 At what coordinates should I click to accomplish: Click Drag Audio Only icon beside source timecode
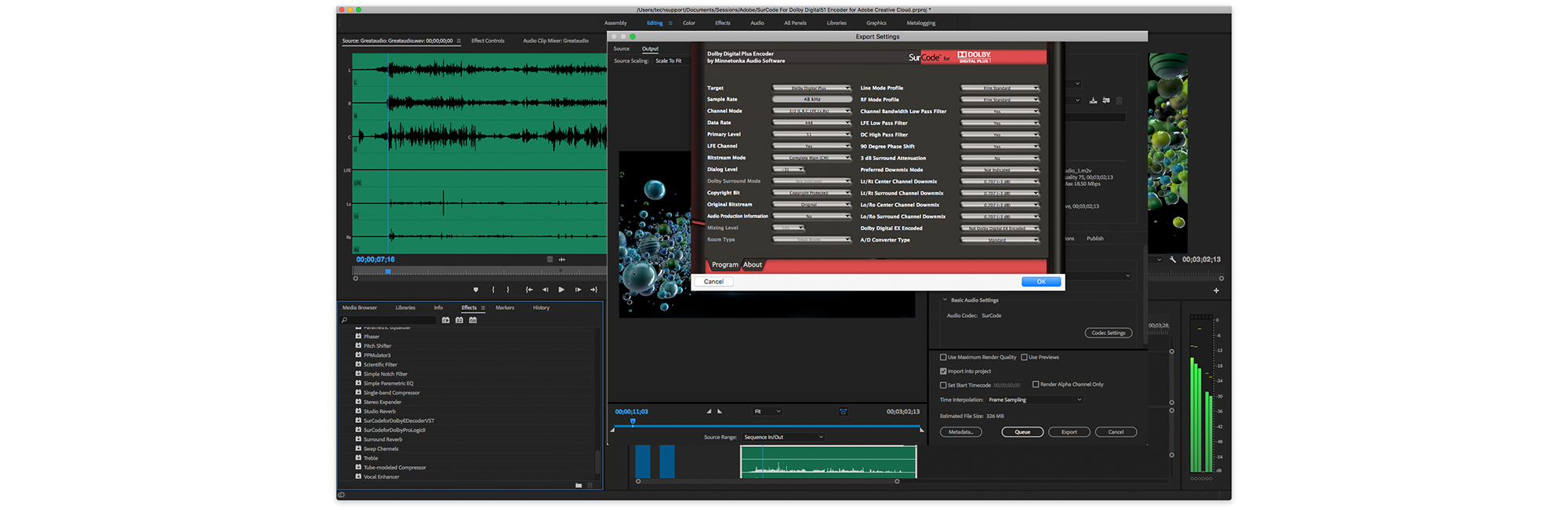562,260
